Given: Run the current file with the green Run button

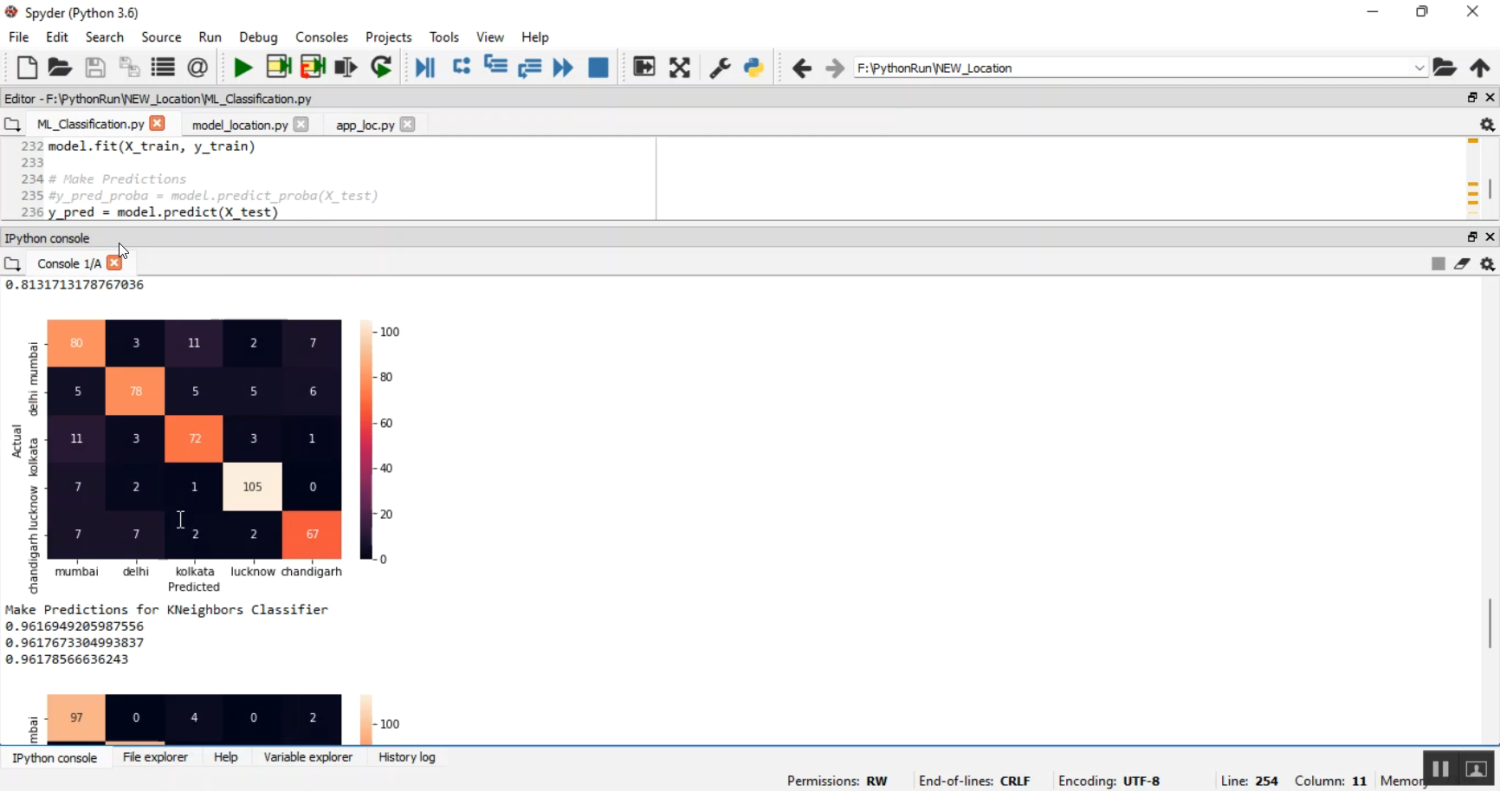Looking at the screenshot, I should [242, 67].
